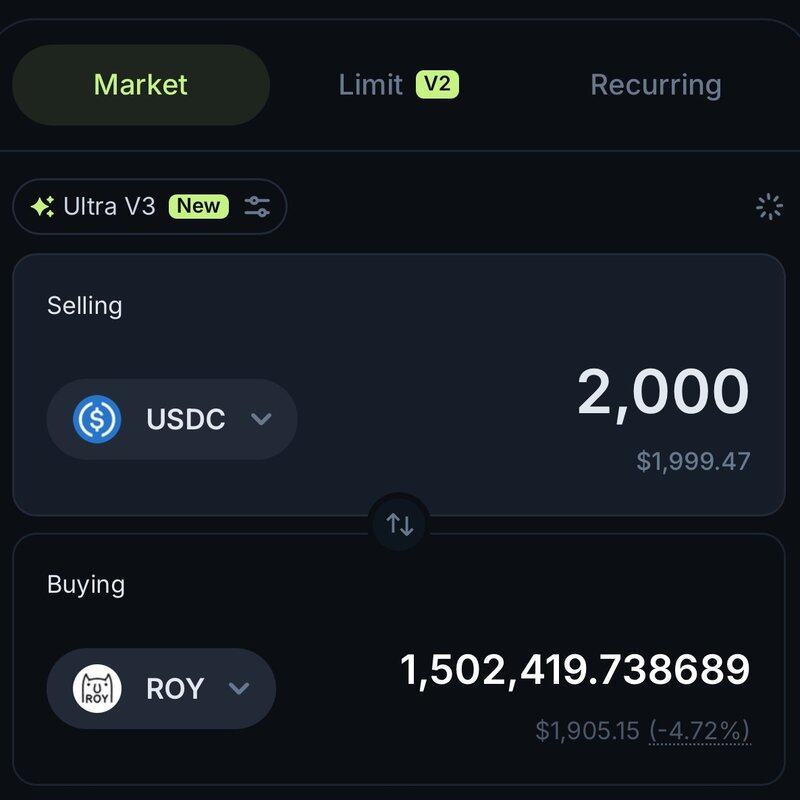Focus the 2,000 selling amount field
This screenshot has height=800, width=800.
click(663, 392)
